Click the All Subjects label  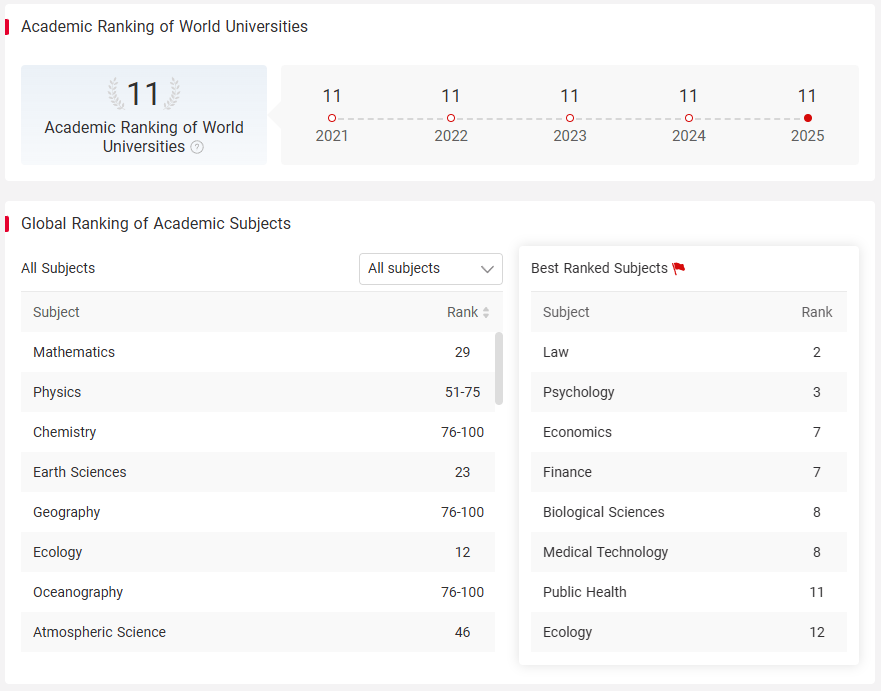(58, 269)
